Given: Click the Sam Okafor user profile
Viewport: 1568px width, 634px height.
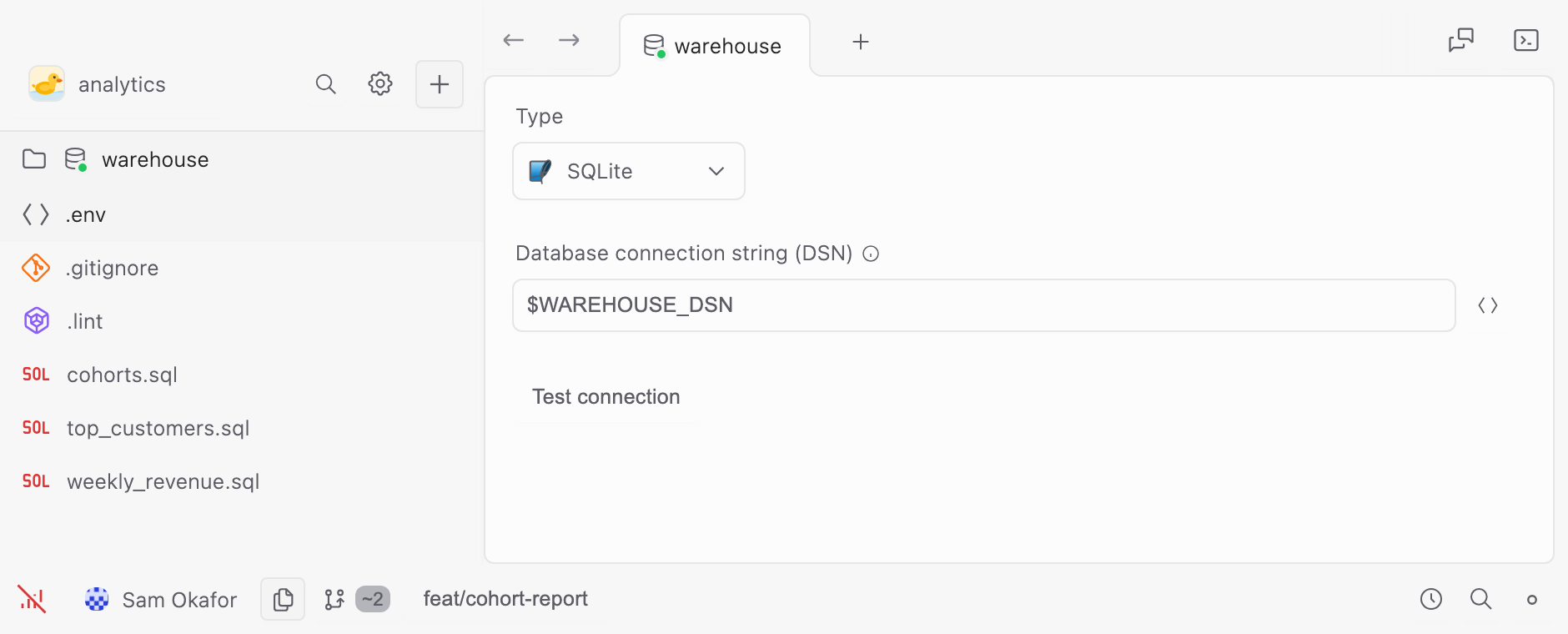Looking at the screenshot, I should (161, 599).
